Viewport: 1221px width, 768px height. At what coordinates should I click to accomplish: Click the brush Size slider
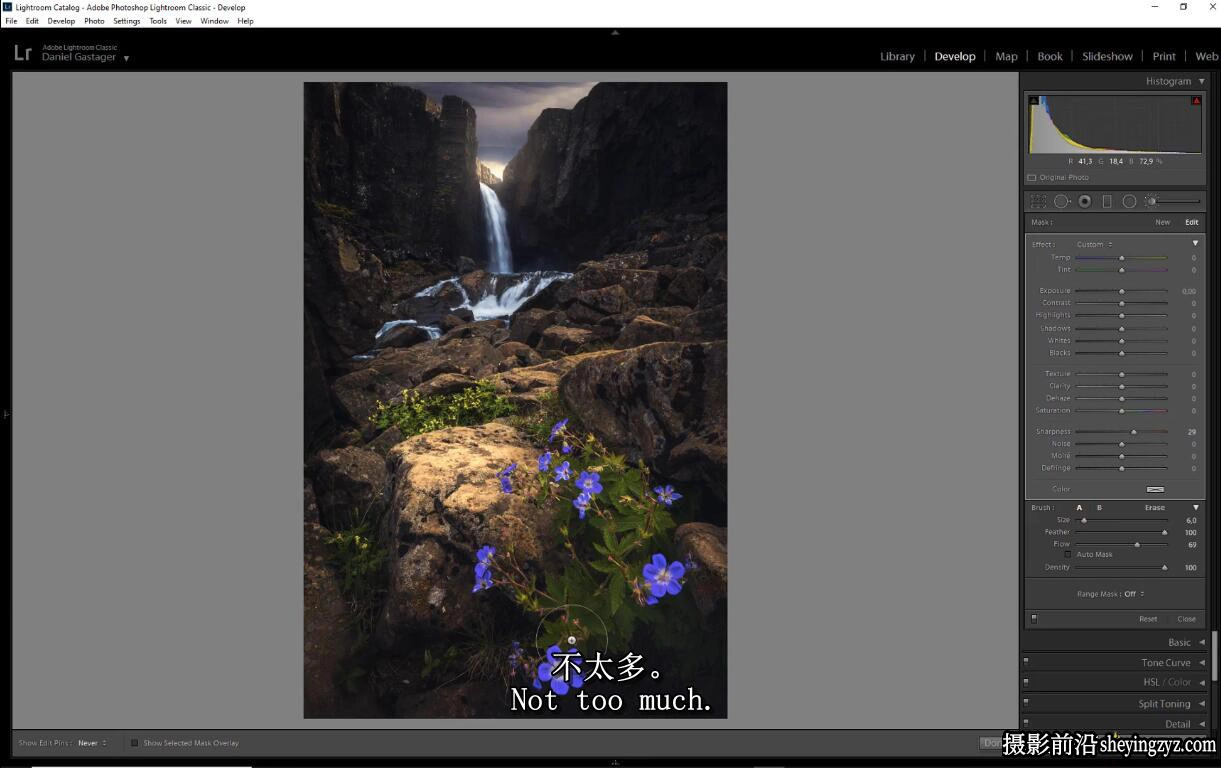(1121, 520)
